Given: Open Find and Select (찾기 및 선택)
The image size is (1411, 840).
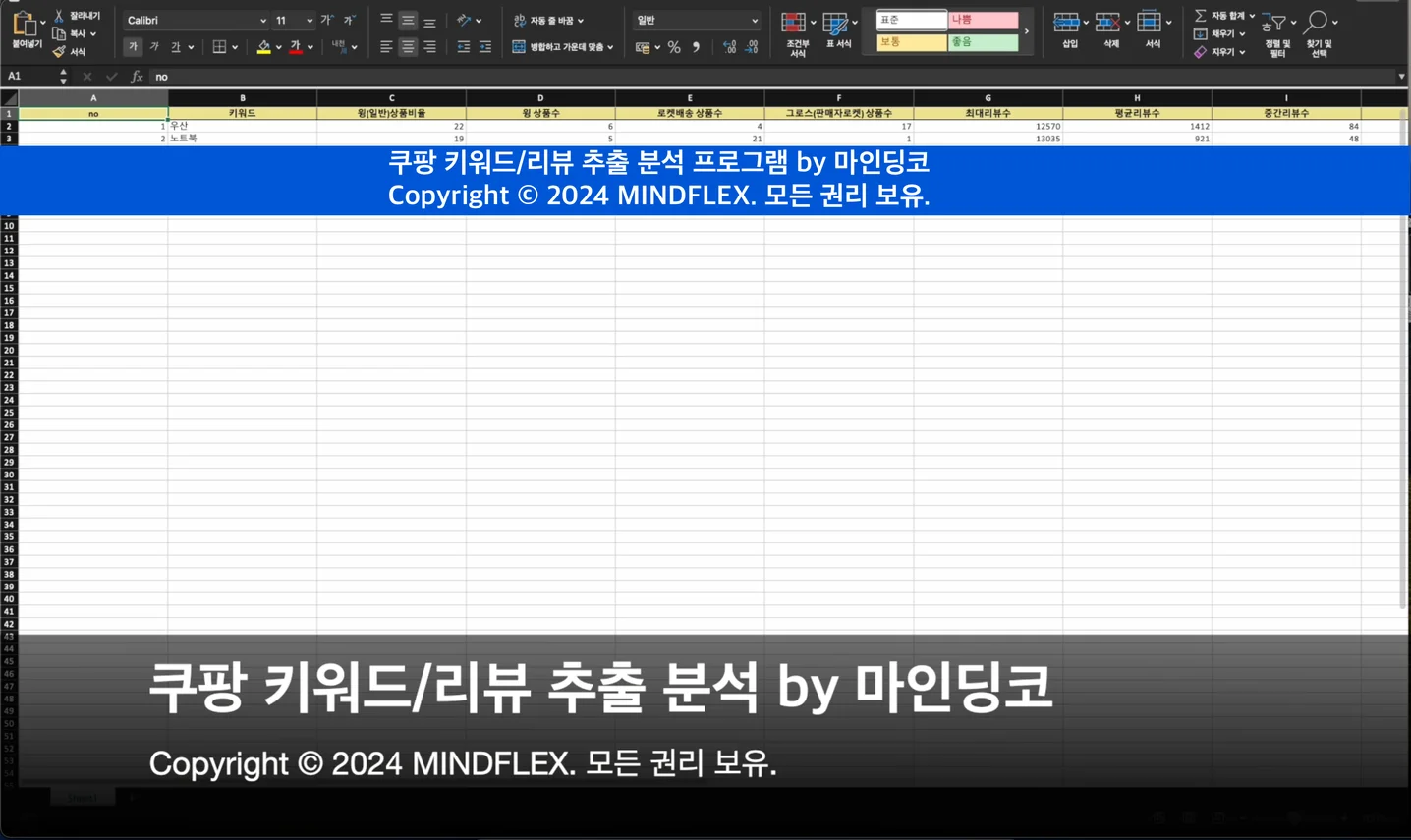Looking at the screenshot, I should point(1319,33).
